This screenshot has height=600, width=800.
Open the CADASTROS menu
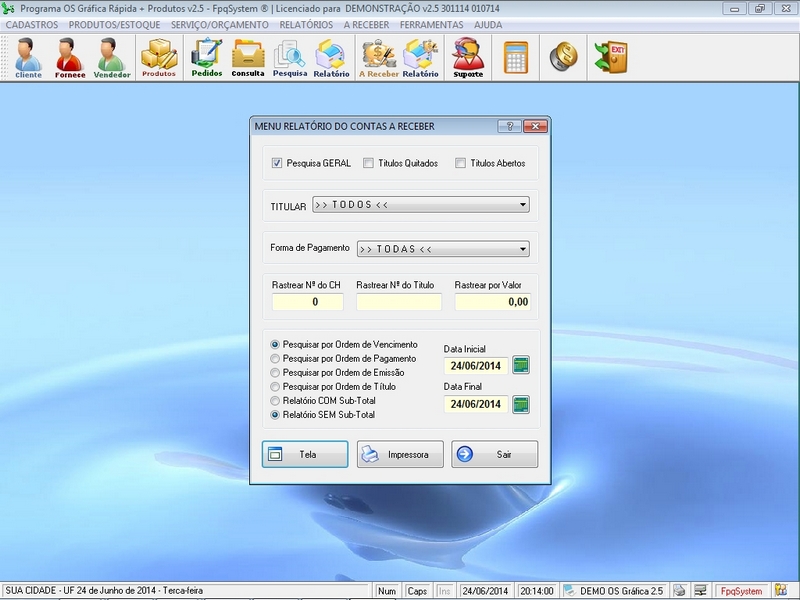(32, 24)
